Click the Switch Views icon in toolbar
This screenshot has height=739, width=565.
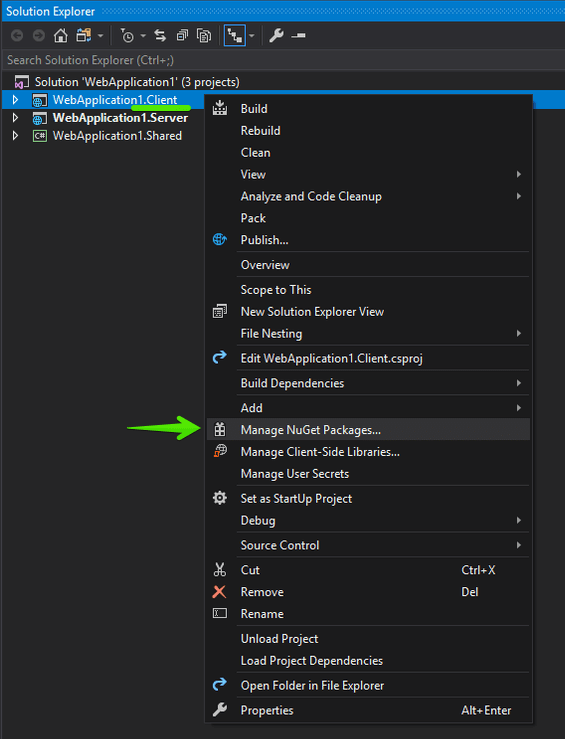point(84,36)
